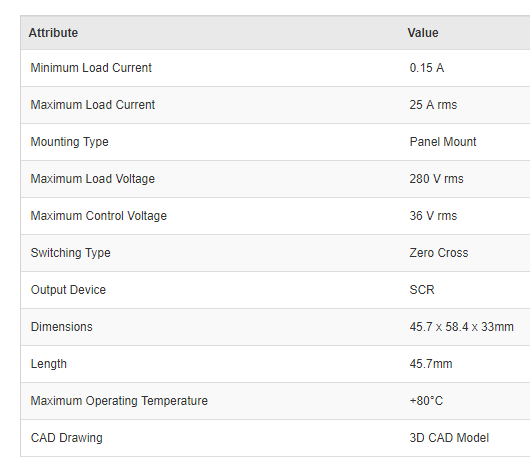
Task: Select the Maximum Load Current row label
Action: tap(93, 105)
